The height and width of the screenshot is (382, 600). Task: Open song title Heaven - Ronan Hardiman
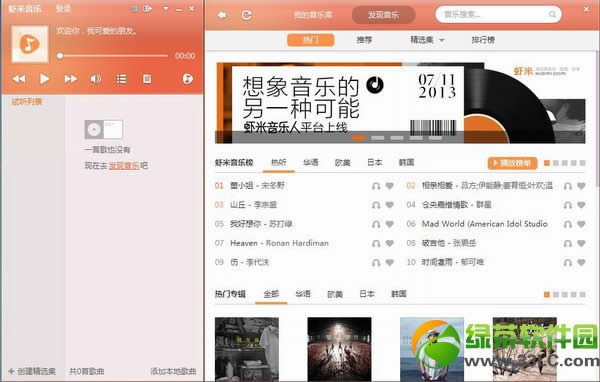pyautogui.click(x=279, y=243)
